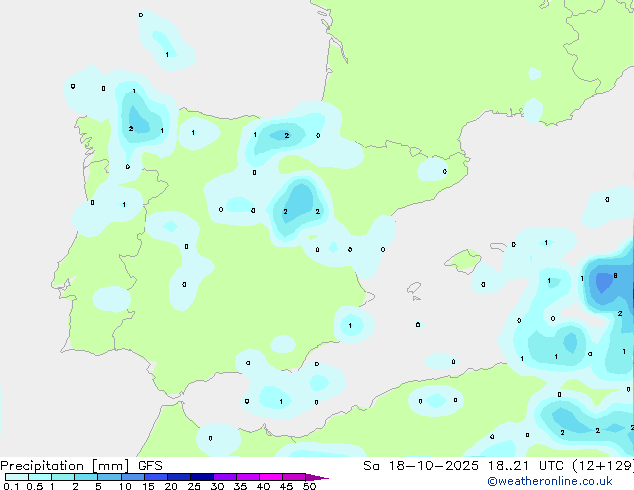Viewport: 634px width, 490px height.
Task: Click the '50' legend label
Action: pyautogui.click(x=309, y=486)
